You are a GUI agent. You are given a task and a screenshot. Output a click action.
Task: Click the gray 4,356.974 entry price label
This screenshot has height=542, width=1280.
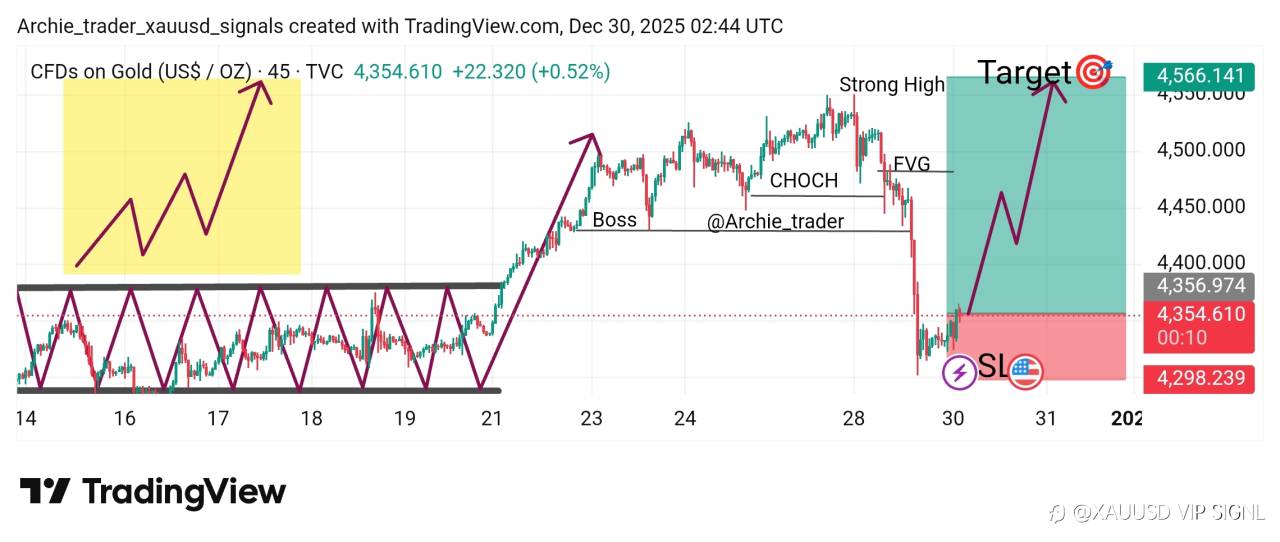(x=1200, y=286)
